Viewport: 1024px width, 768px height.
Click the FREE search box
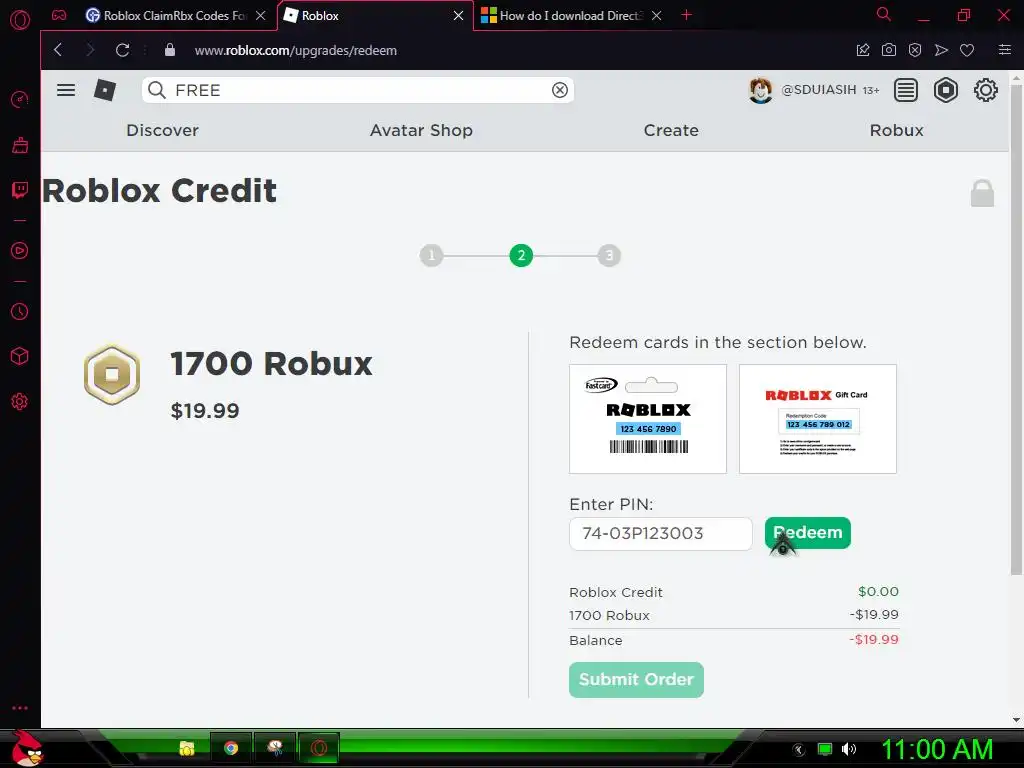358,90
